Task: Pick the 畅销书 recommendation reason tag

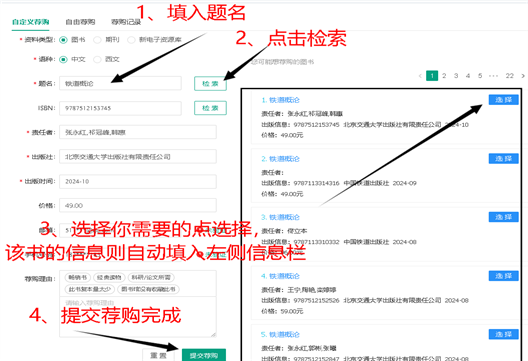Action: tap(77, 277)
